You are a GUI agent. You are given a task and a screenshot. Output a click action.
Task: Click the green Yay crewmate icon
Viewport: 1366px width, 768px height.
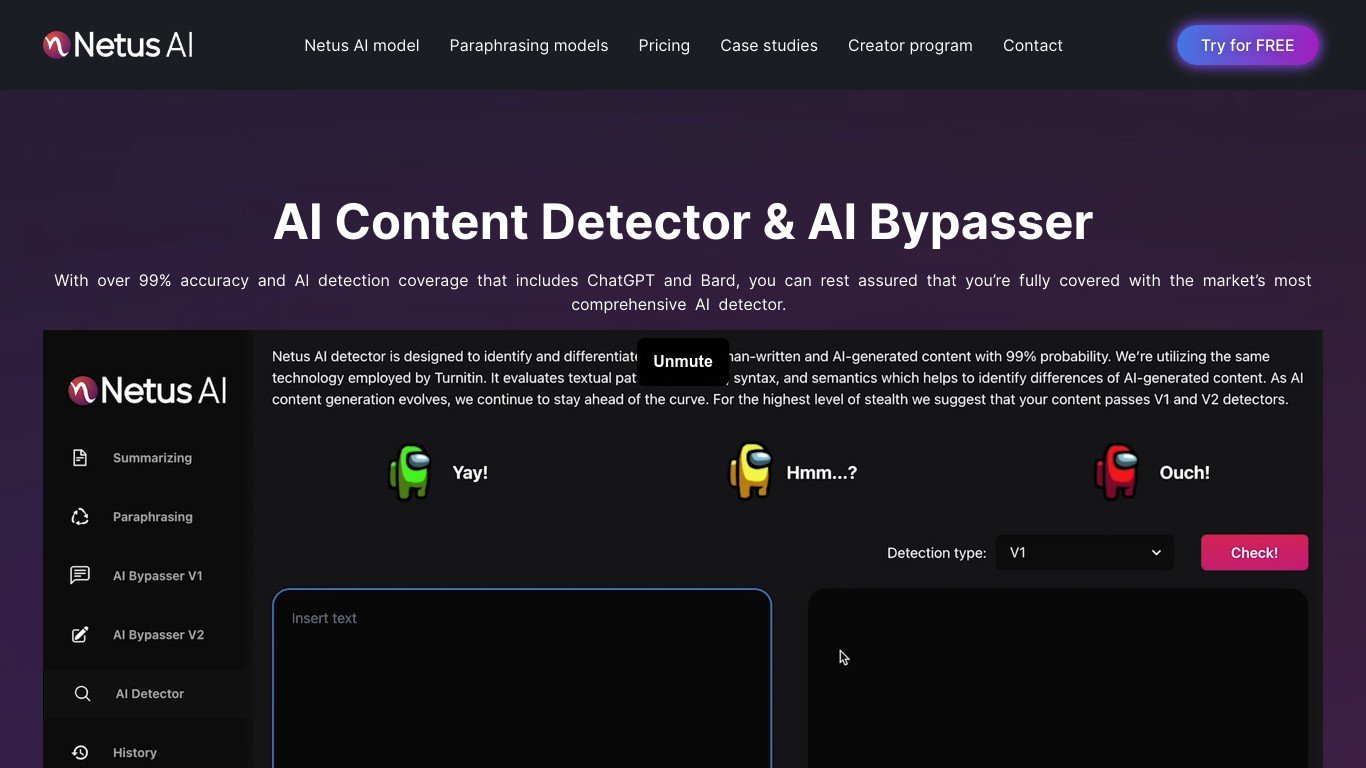(x=410, y=472)
